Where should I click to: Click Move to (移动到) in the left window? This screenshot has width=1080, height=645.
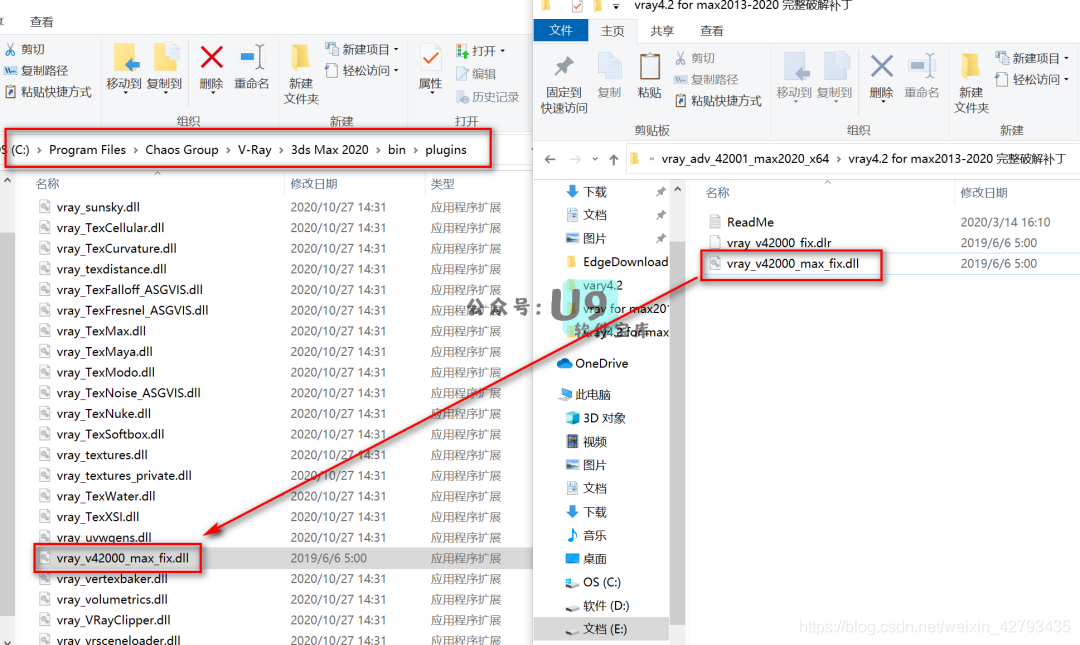124,67
